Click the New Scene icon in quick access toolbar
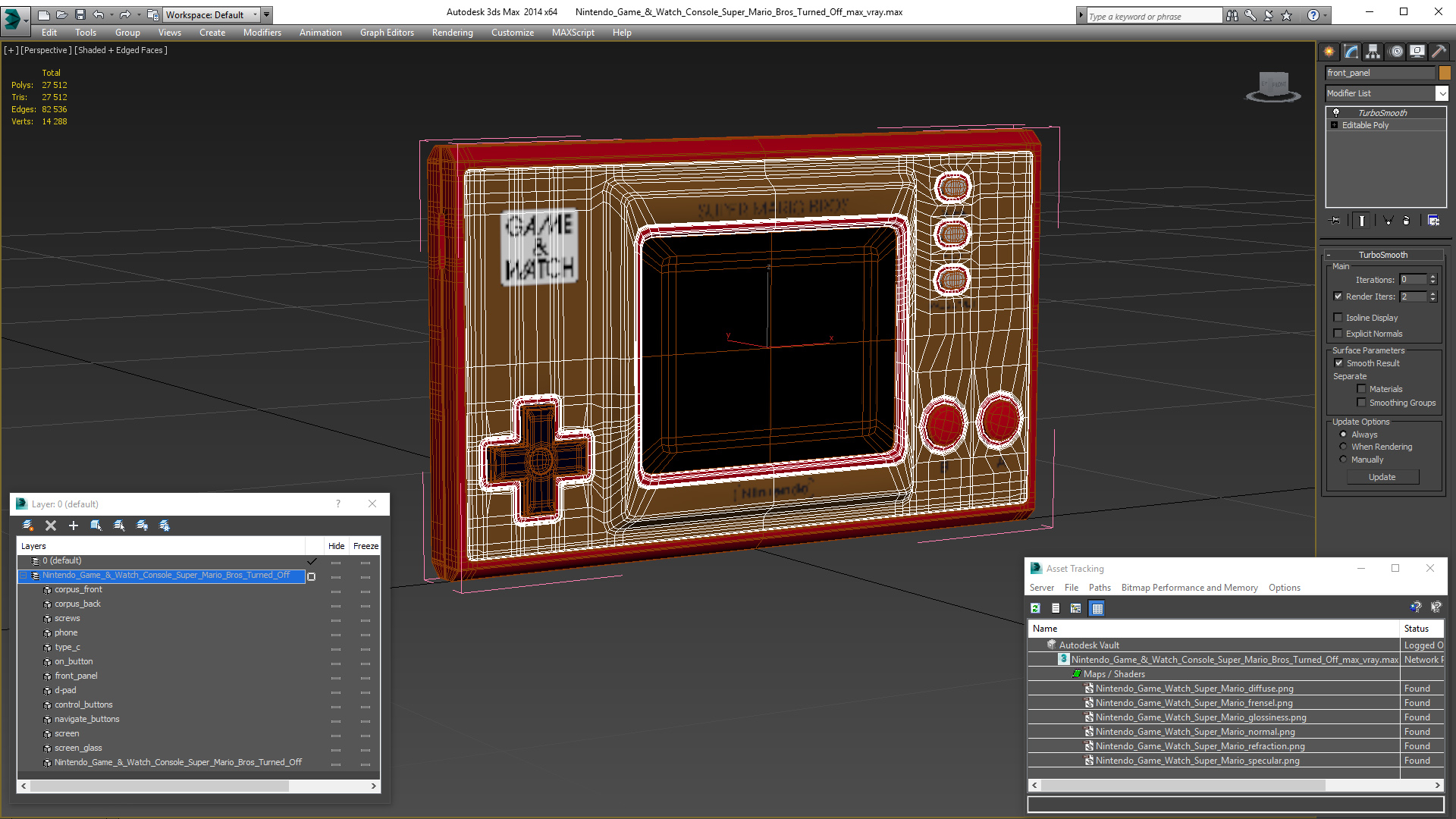Image resolution: width=1456 pixels, height=819 pixels. pyautogui.click(x=43, y=14)
